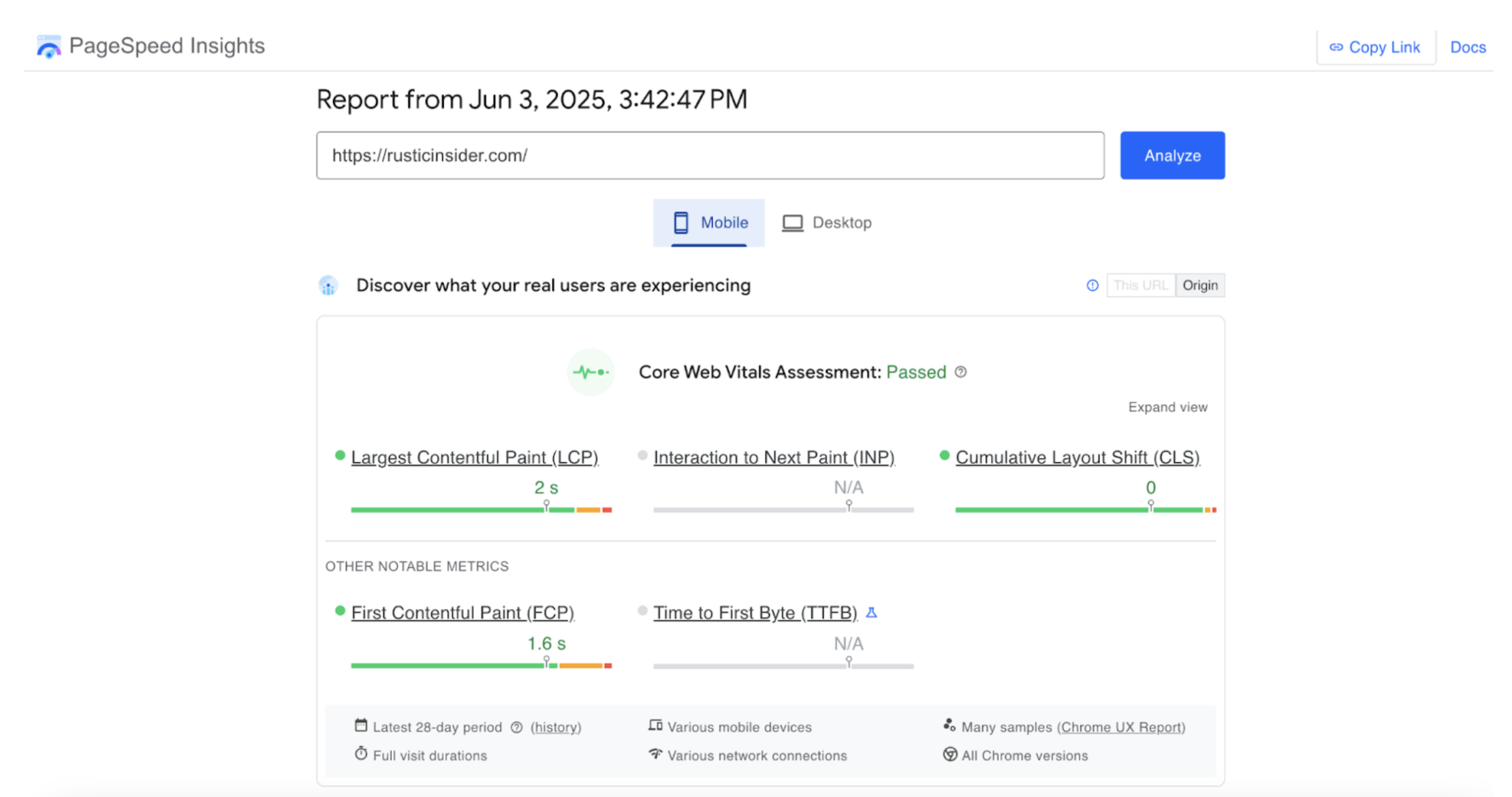Click the Core Web Vitals pulse icon
1512x797 pixels.
[590, 372]
